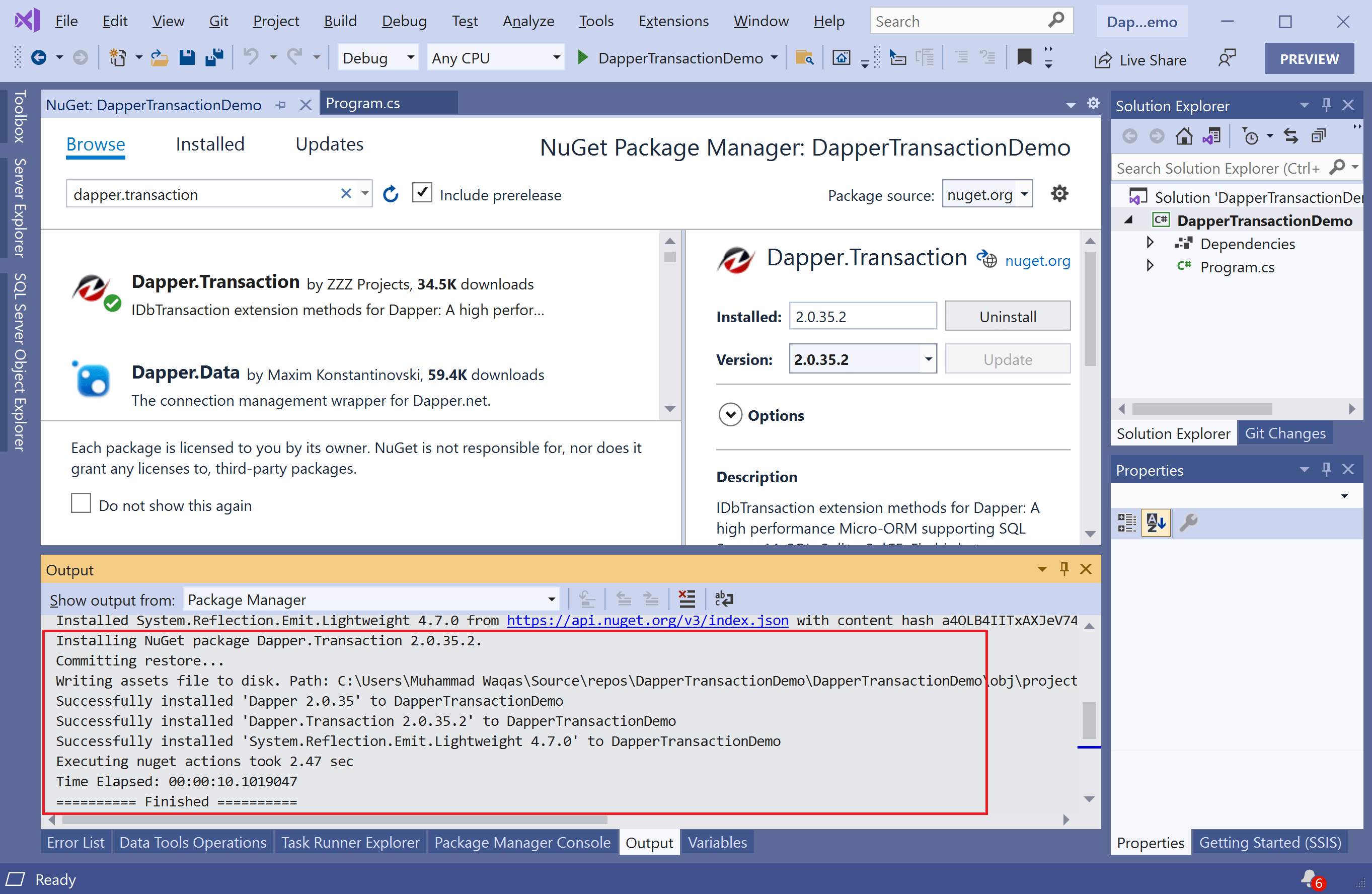
Task: Switch to the Program.cs tab
Action: pos(362,103)
